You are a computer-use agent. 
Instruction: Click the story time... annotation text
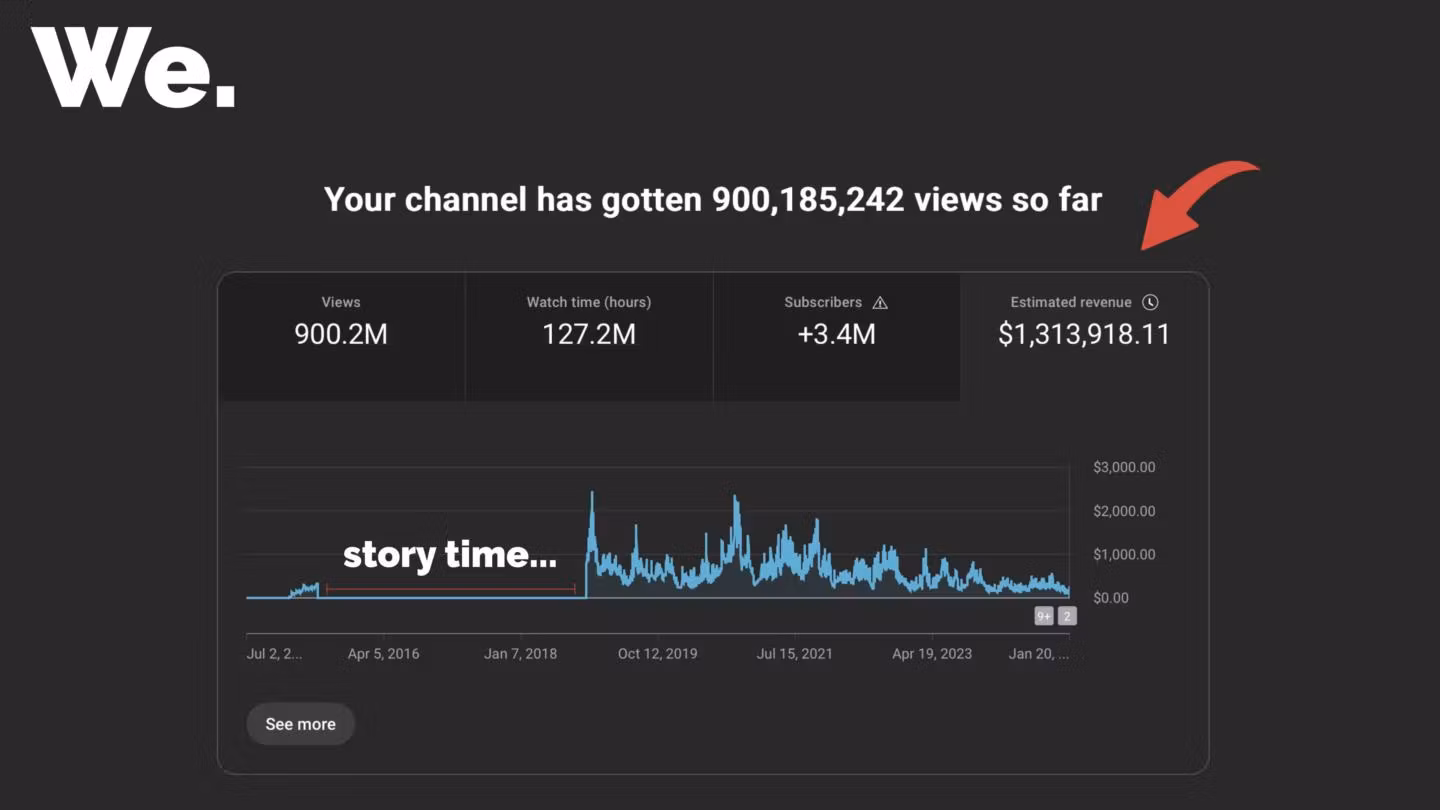(449, 555)
